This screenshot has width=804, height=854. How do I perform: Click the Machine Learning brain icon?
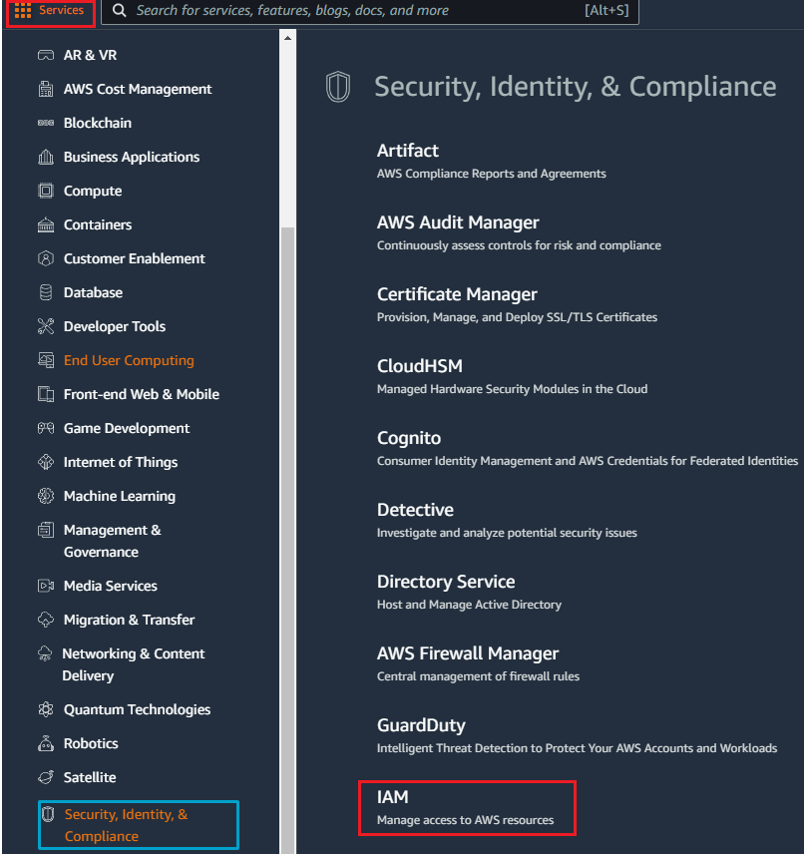click(x=46, y=496)
